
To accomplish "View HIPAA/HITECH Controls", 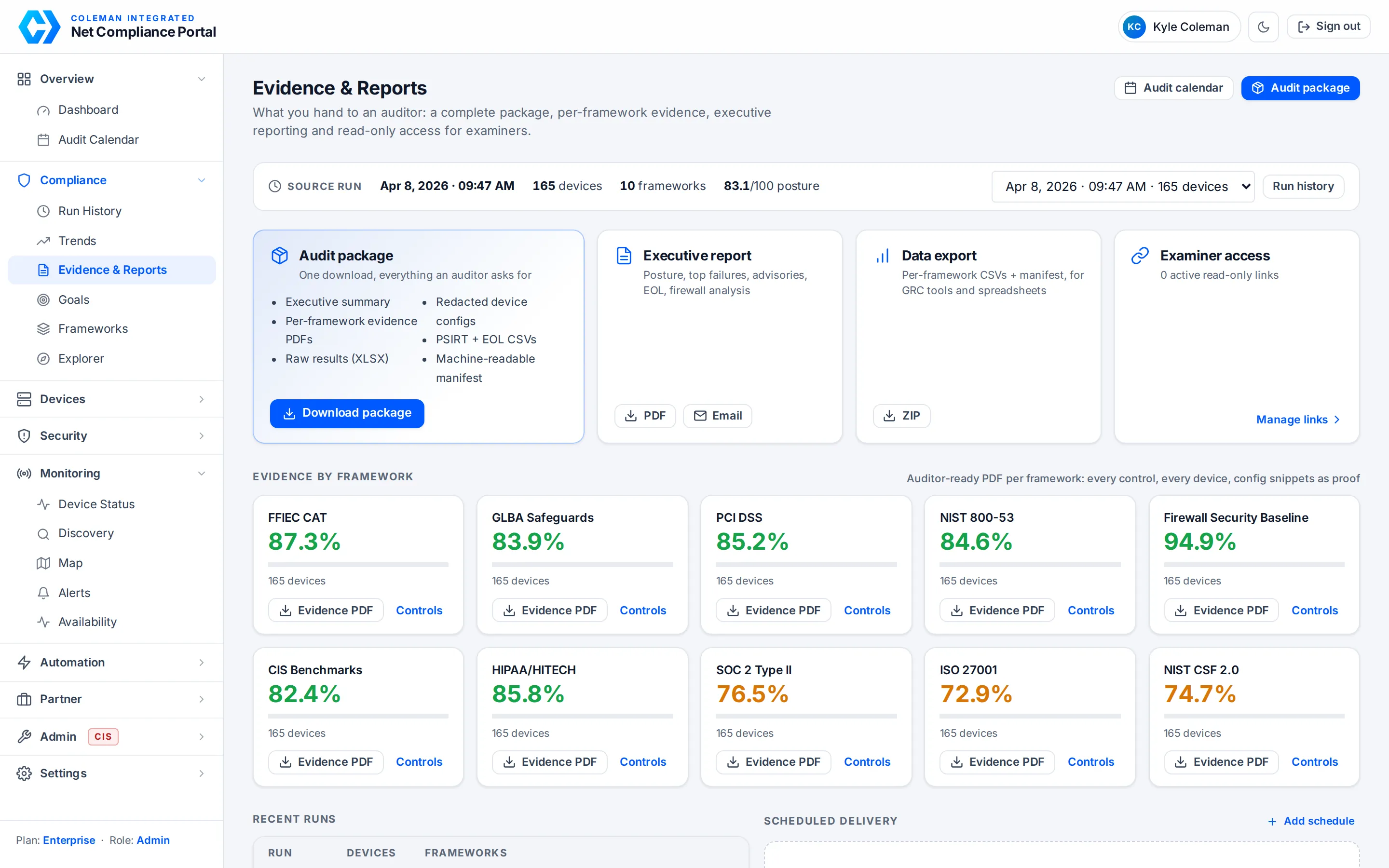I will (x=643, y=762).
